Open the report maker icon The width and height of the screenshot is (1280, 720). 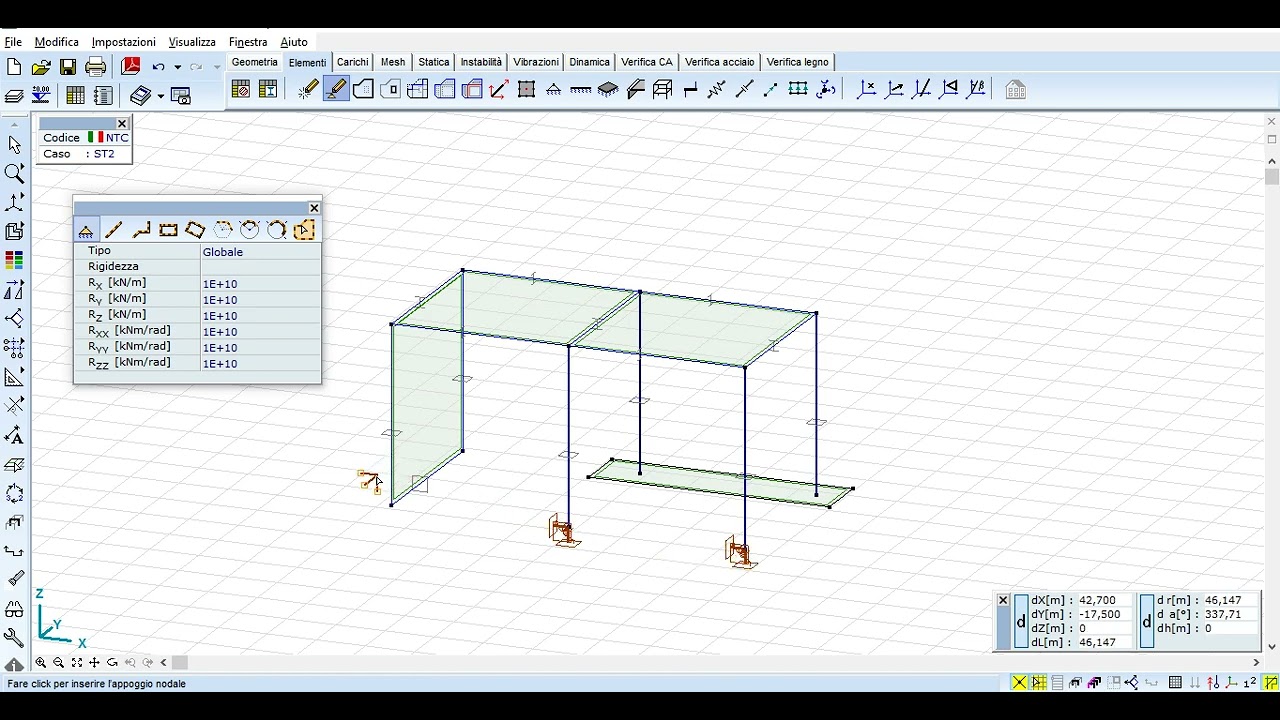103,96
